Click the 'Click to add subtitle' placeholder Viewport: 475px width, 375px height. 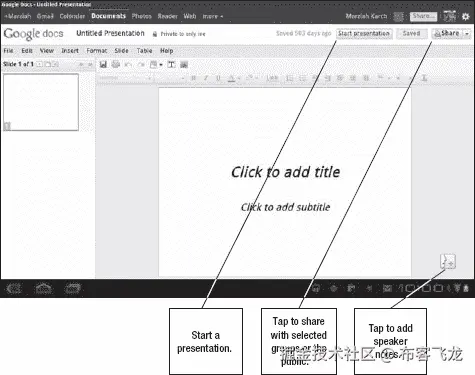[x=286, y=207]
